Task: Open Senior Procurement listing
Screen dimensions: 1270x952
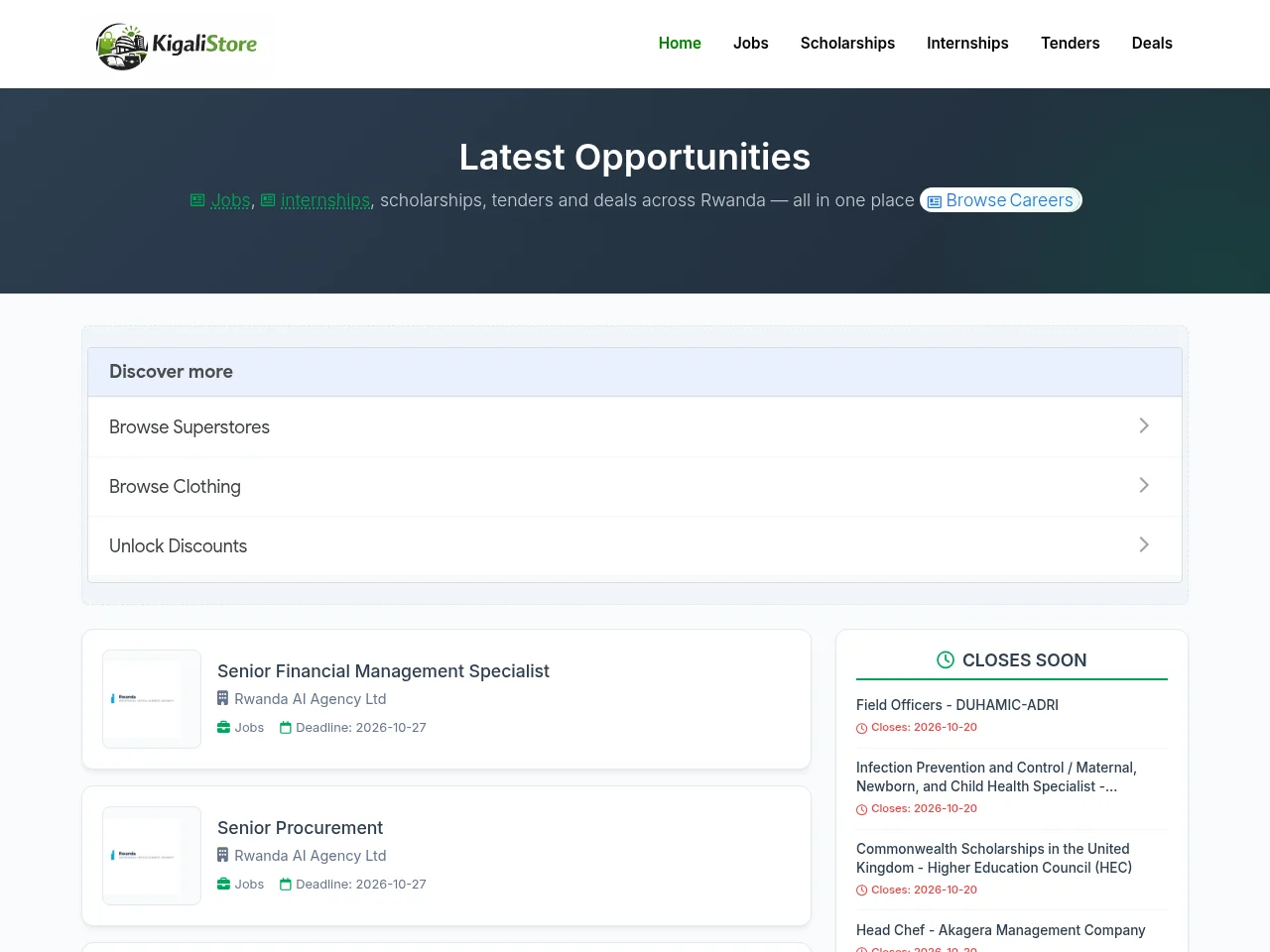Action: point(300,828)
